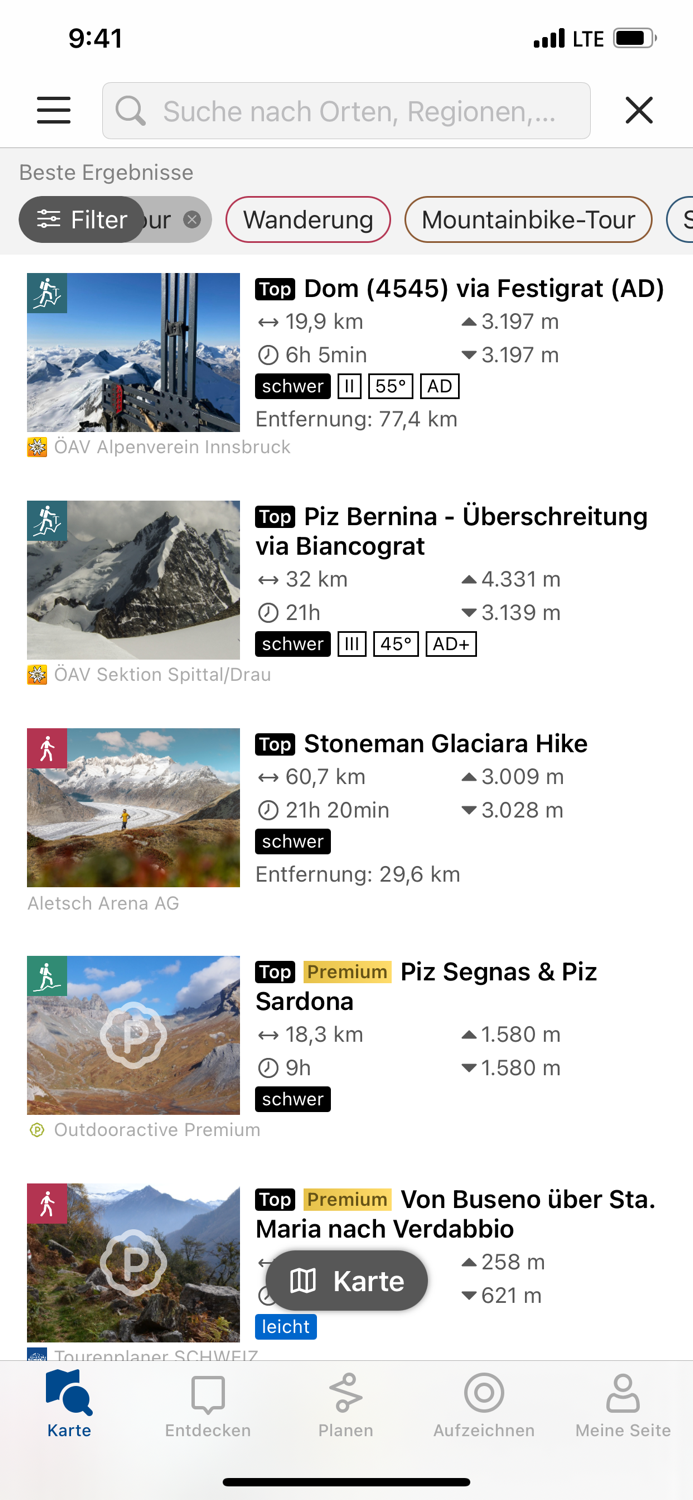The width and height of the screenshot is (693, 1500).
Task: Select the Karte tab in bottom navigation
Action: pos(68,1405)
